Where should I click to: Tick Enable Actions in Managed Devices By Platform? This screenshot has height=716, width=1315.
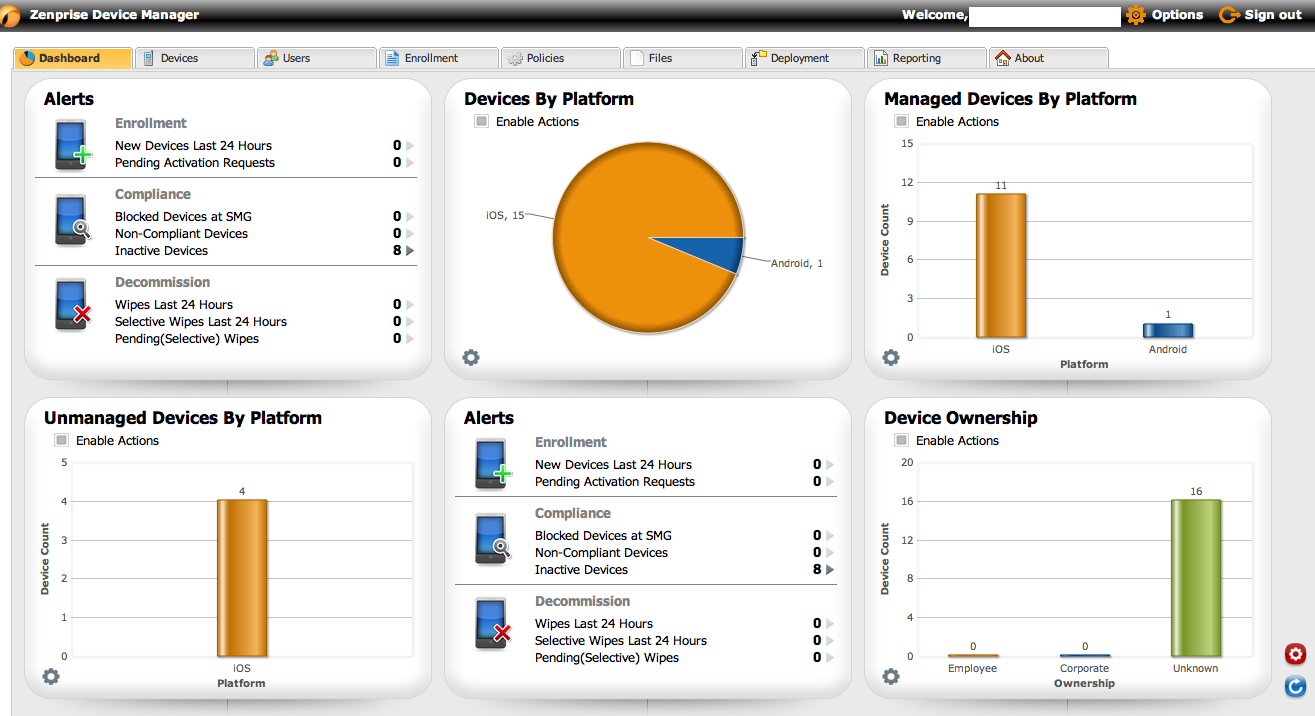tap(902, 122)
